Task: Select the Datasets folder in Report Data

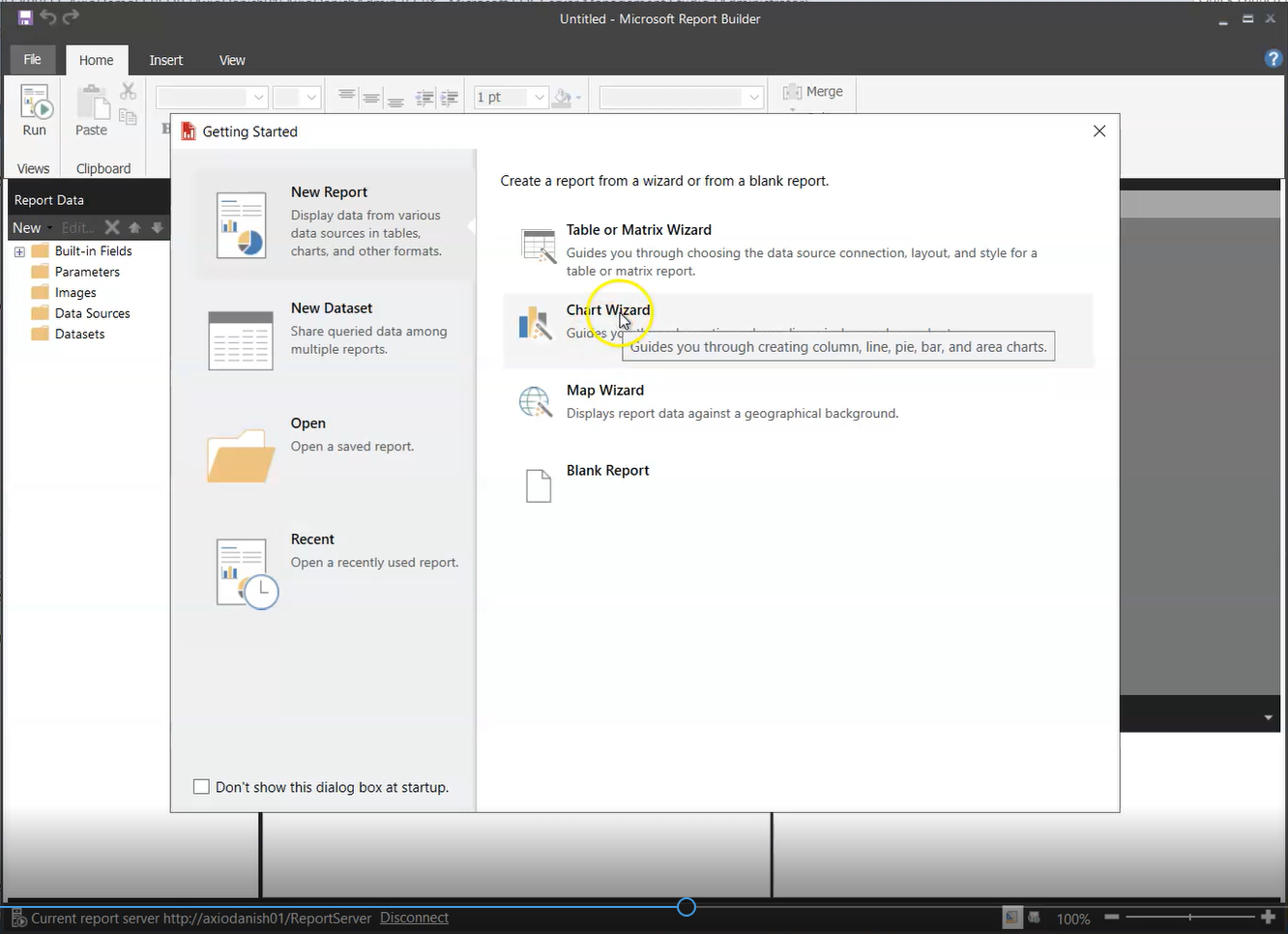Action: [x=79, y=335]
